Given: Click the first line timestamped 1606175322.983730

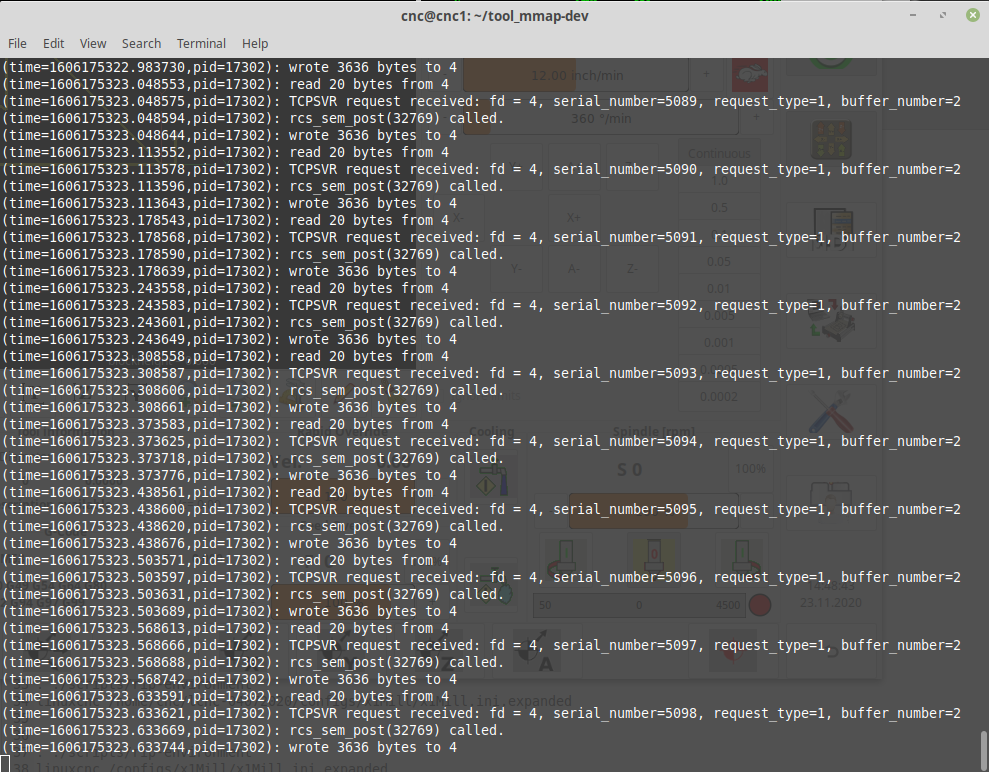Looking at the screenshot, I should click(x=228, y=67).
